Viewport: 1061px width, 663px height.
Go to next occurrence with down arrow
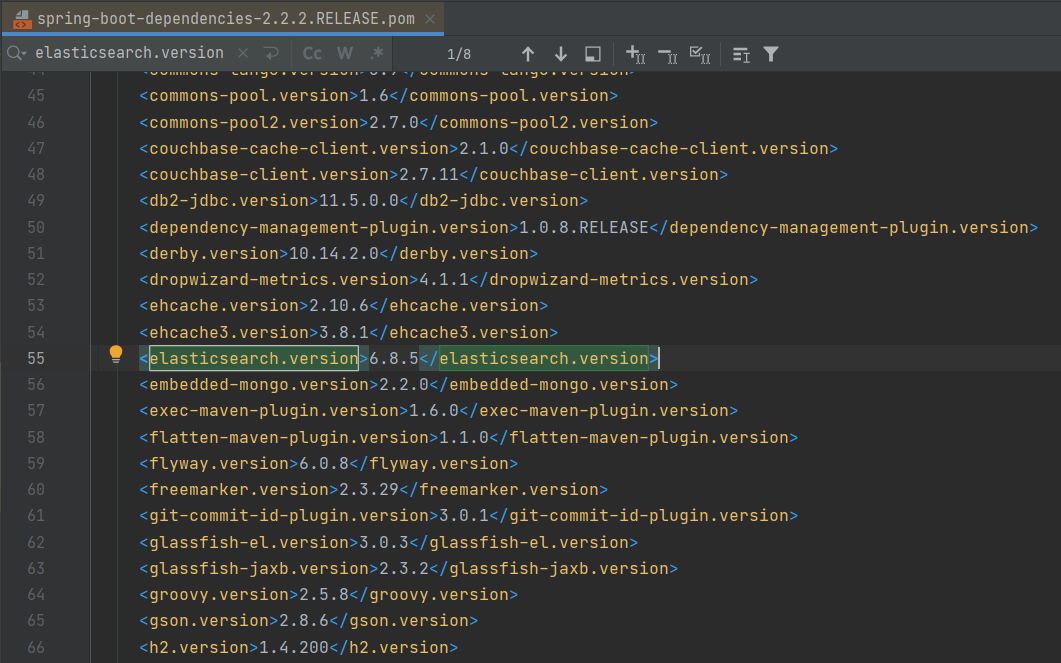coord(560,54)
